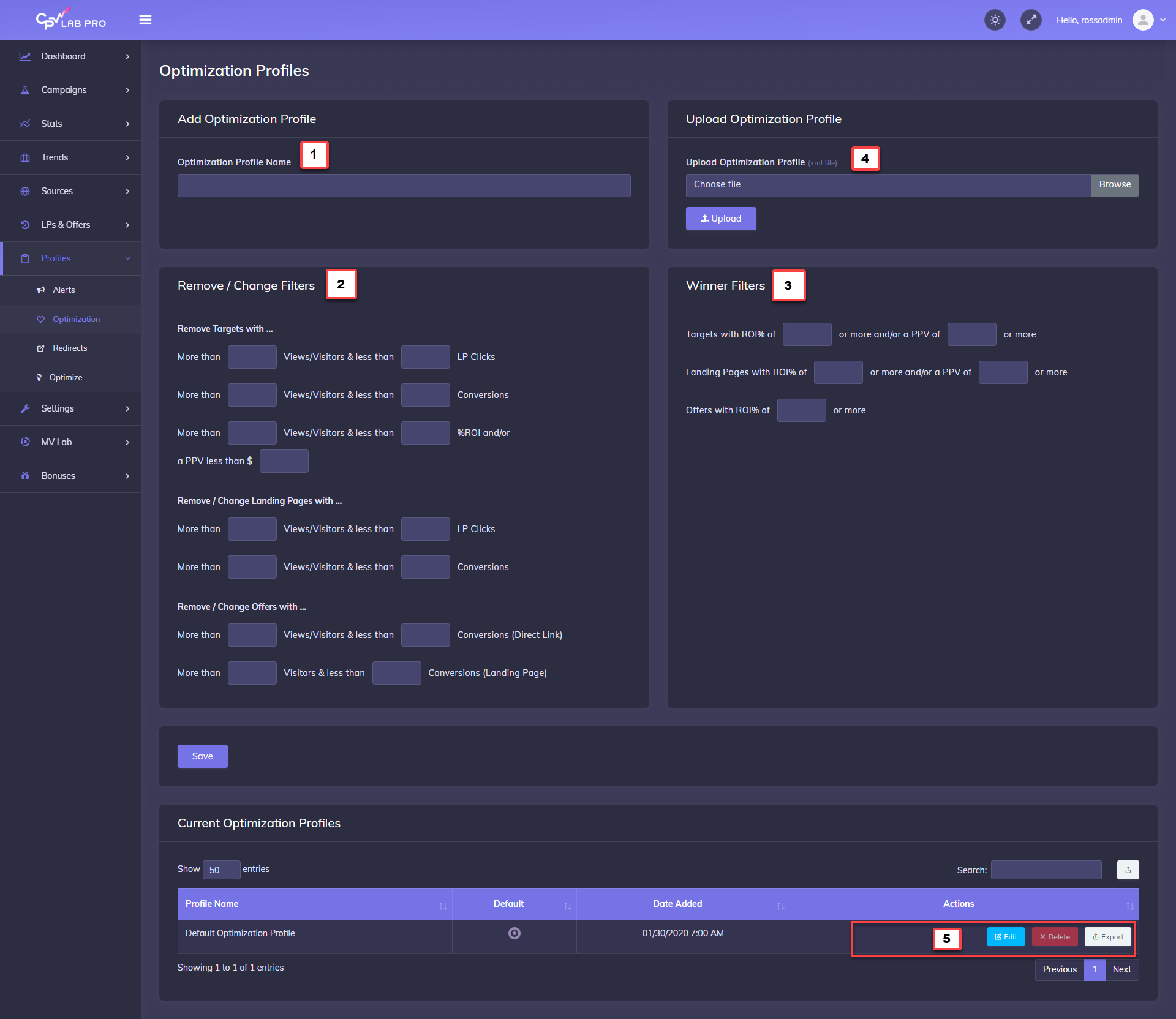Click the export icon beside the search box
Viewport: 1176px width, 1019px height.
(1127, 870)
